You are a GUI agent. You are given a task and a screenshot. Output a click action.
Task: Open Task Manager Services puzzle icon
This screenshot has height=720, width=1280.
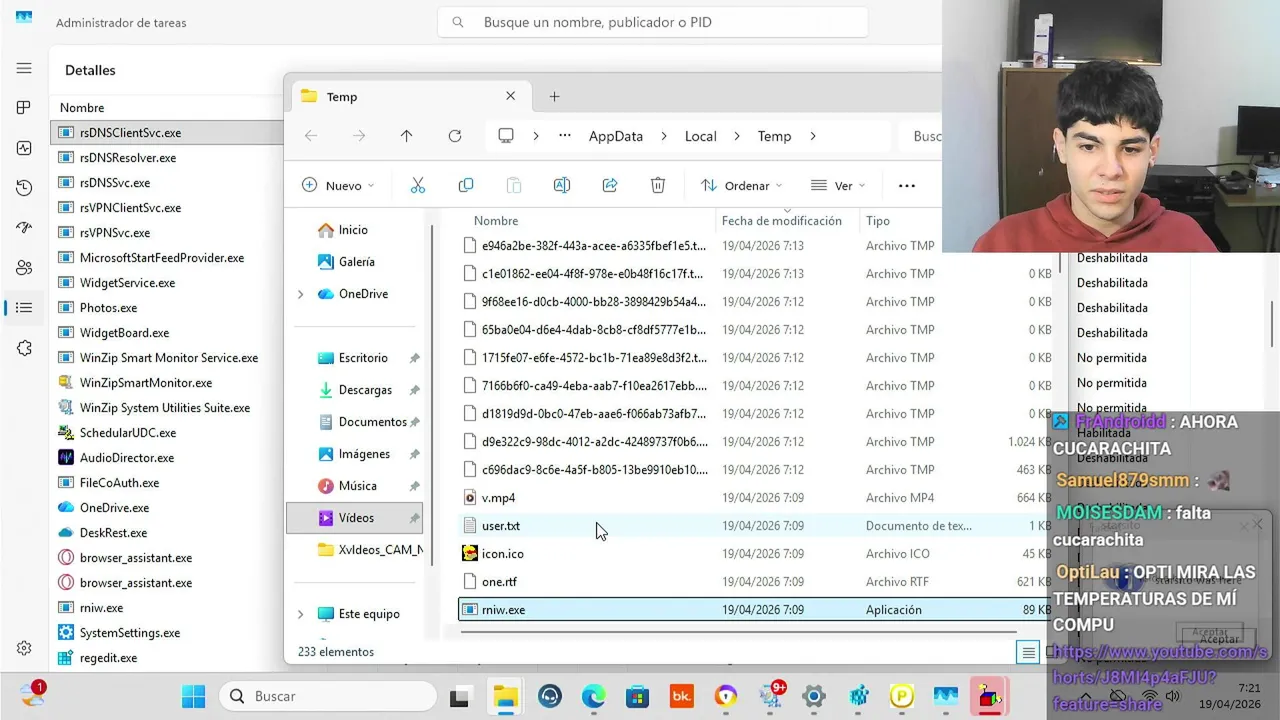click(24, 348)
